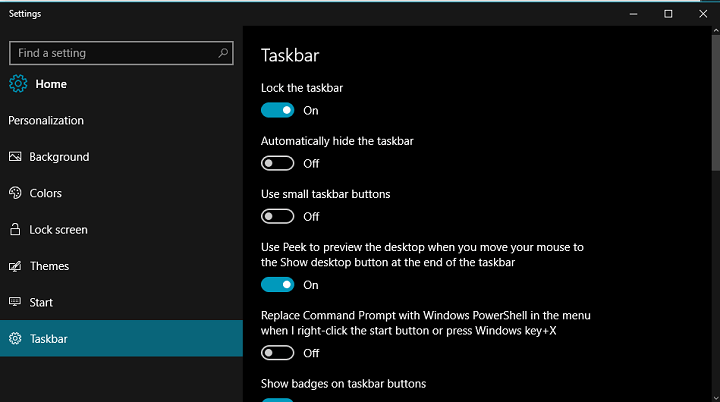
Task: Turn off Lock the taskbar toggle
Action: coord(277,110)
